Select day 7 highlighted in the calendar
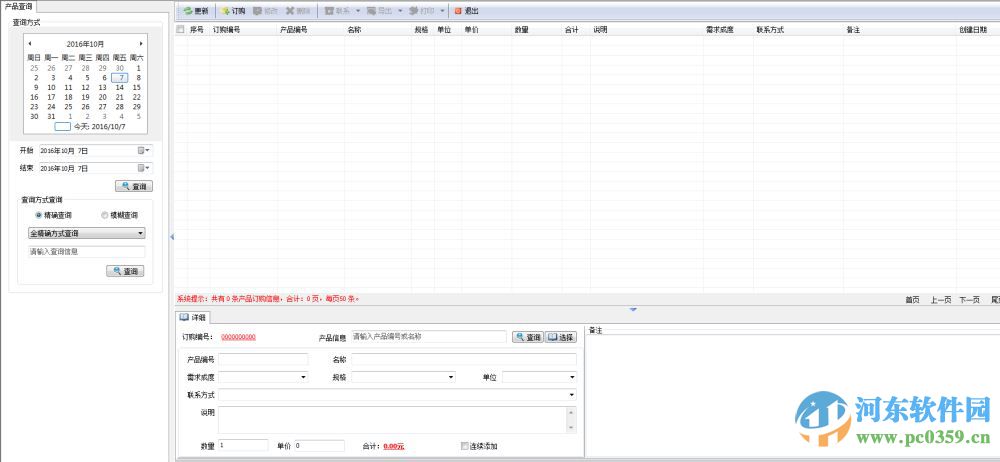The image size is (1000, 462). tap(120, 78)
